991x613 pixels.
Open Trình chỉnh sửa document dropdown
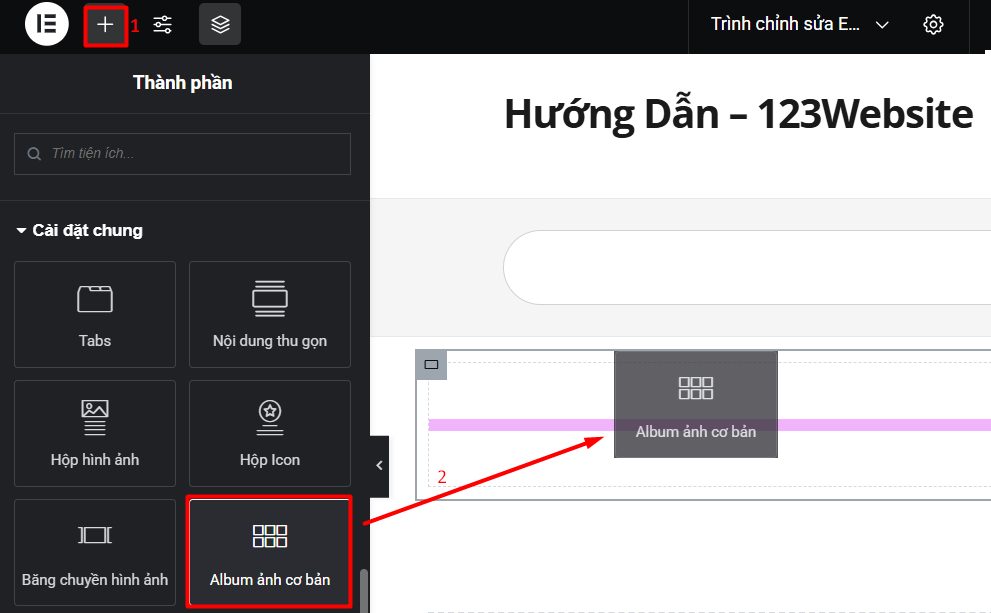coord(800,25)
